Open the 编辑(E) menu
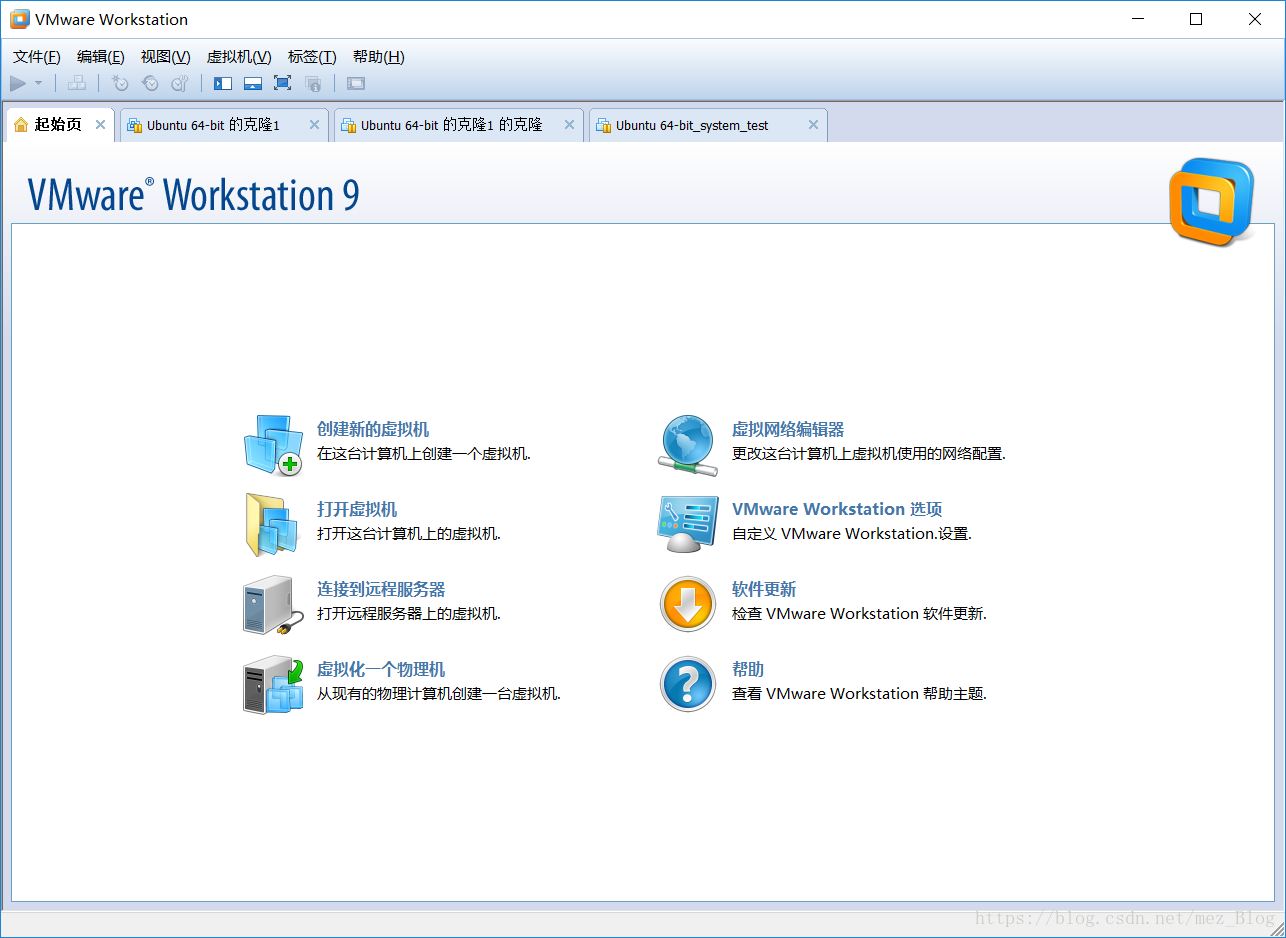The height and width of the screenshot is (938, 1286). tap(101, 57)
